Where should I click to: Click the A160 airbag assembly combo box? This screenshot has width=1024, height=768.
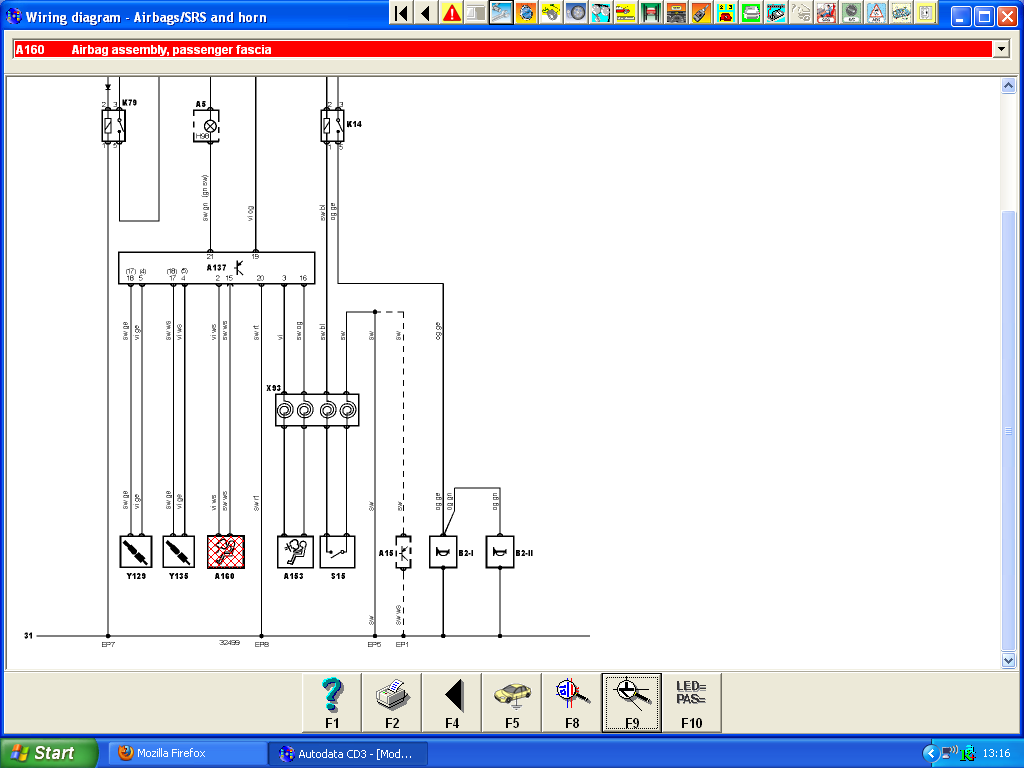point(511,49)
